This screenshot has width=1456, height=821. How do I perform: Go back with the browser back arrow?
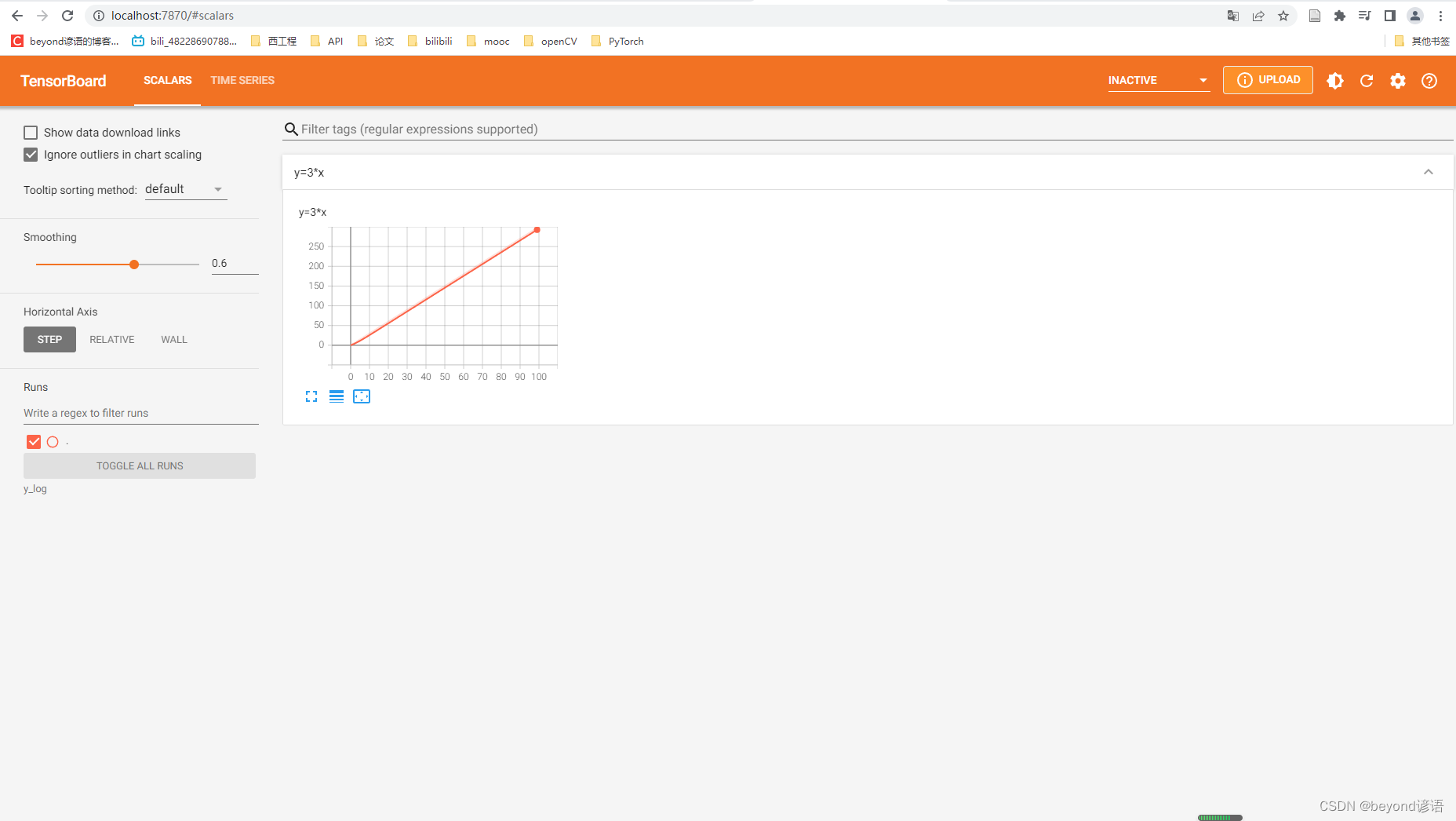click(x=17, y=16)
